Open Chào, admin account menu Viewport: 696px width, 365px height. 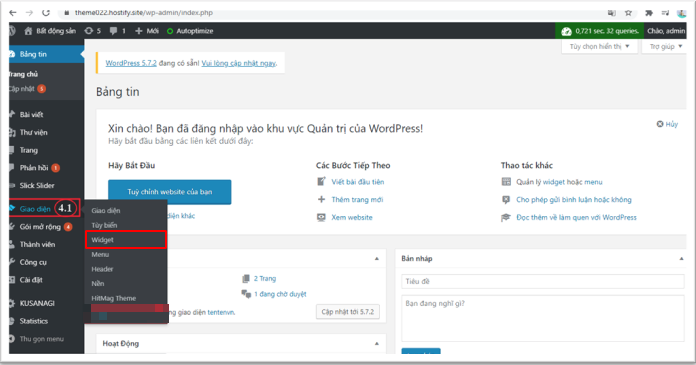click(x=666, y=31)
